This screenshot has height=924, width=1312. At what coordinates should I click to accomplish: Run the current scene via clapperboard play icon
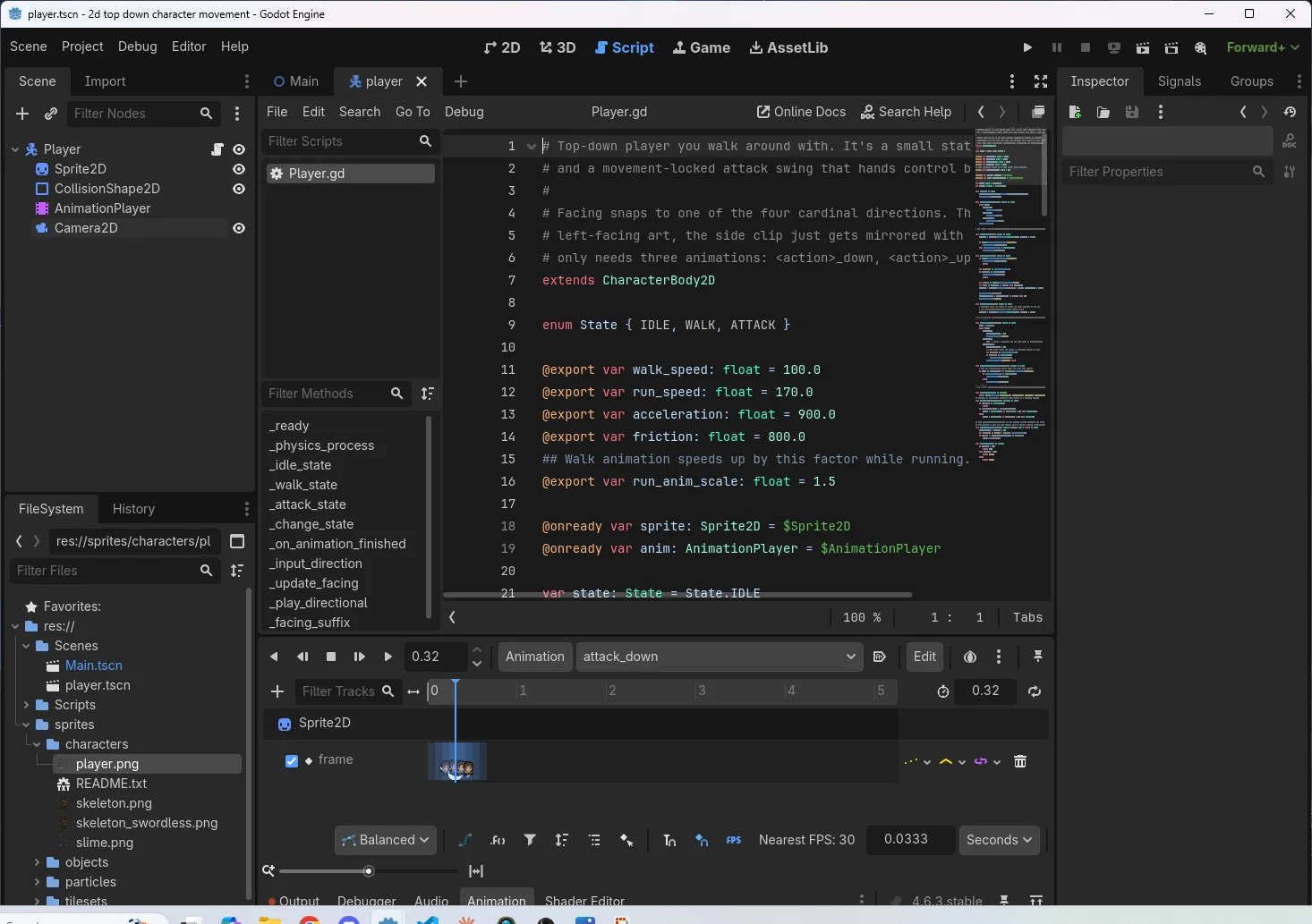click(x=1143, y=47)
